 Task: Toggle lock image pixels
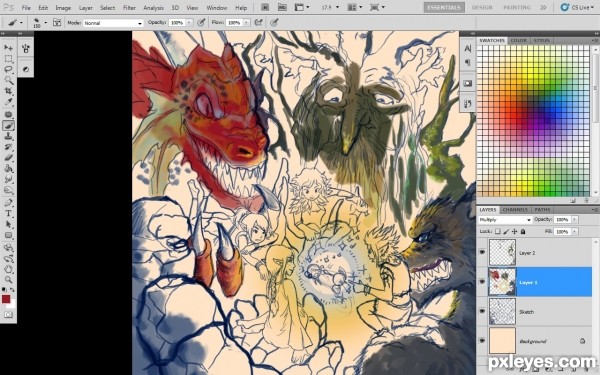[x=506, y=232]
